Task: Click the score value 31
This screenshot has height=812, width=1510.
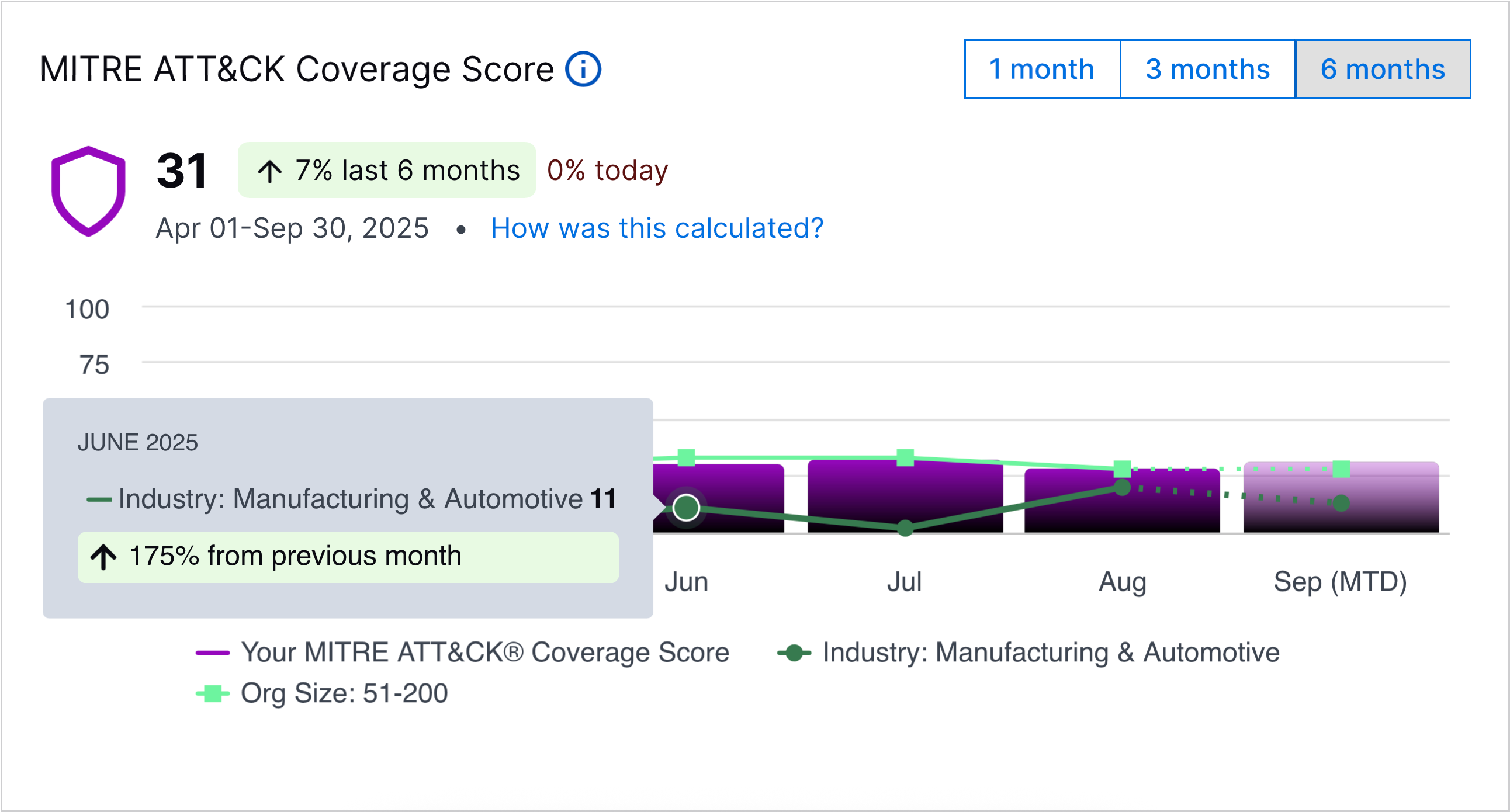Action: pos(182,171)
